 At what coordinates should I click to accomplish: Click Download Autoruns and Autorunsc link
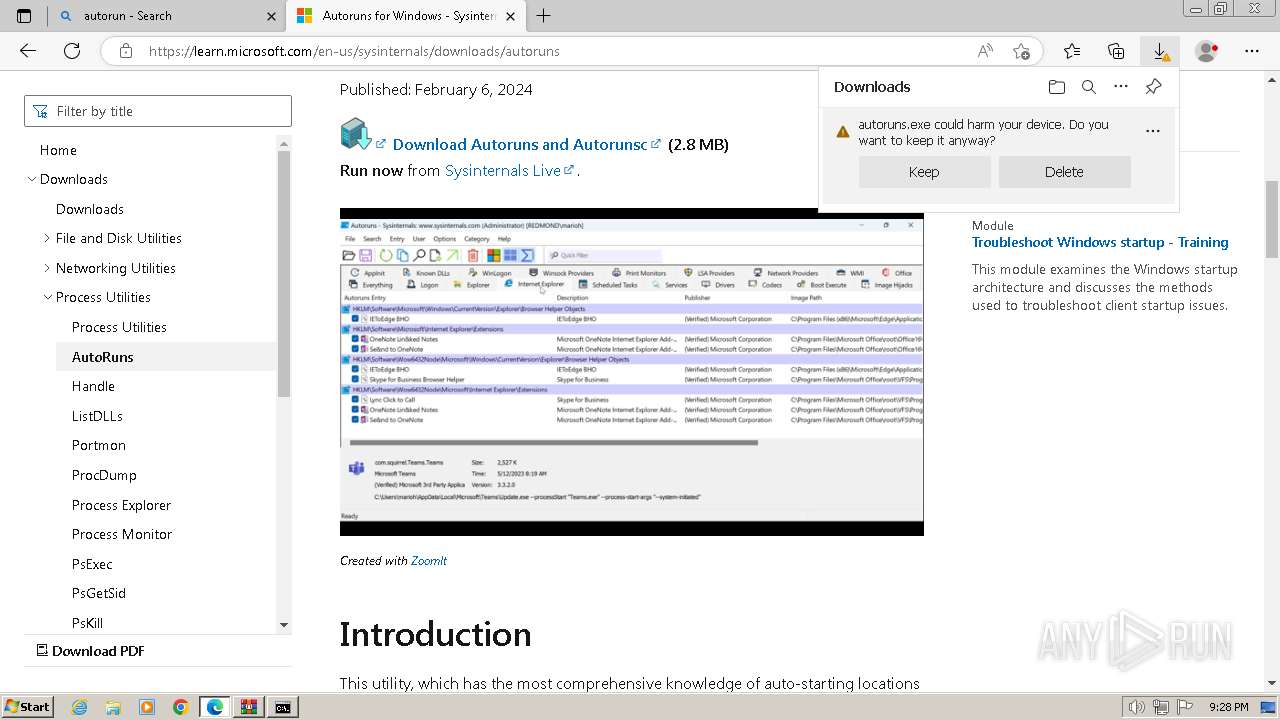[520, 145]
